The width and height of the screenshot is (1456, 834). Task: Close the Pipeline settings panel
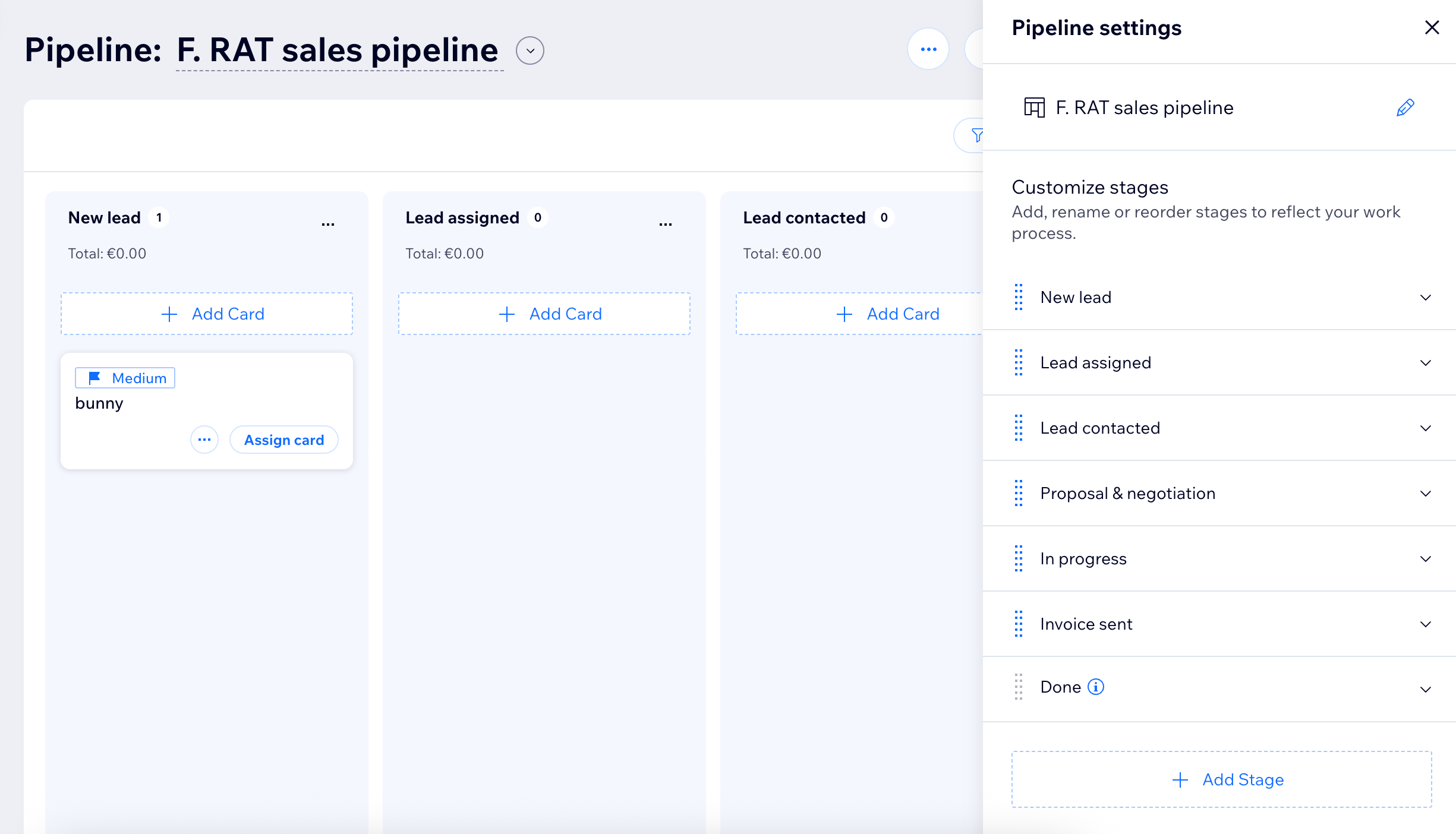pyautogui.click(x=1432, y=27)
